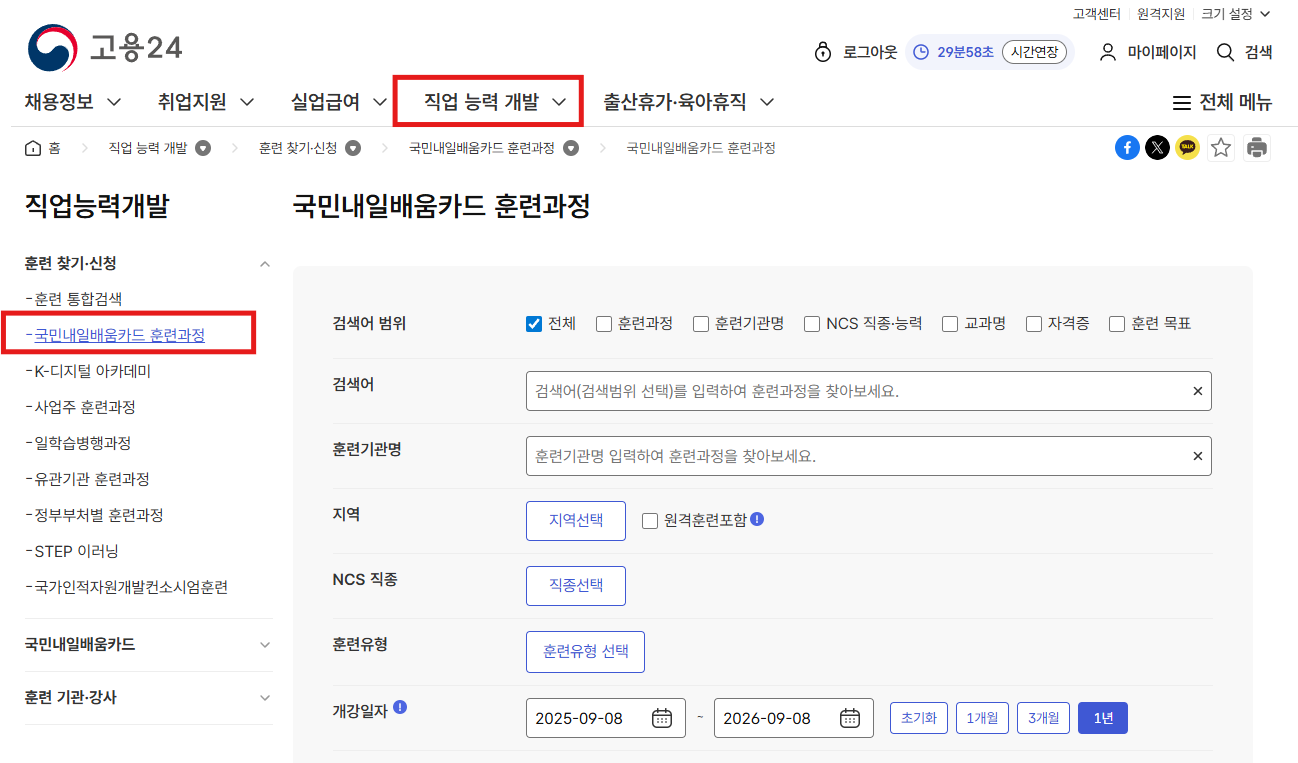Open 채용정보 menu

tap(73, 102)
